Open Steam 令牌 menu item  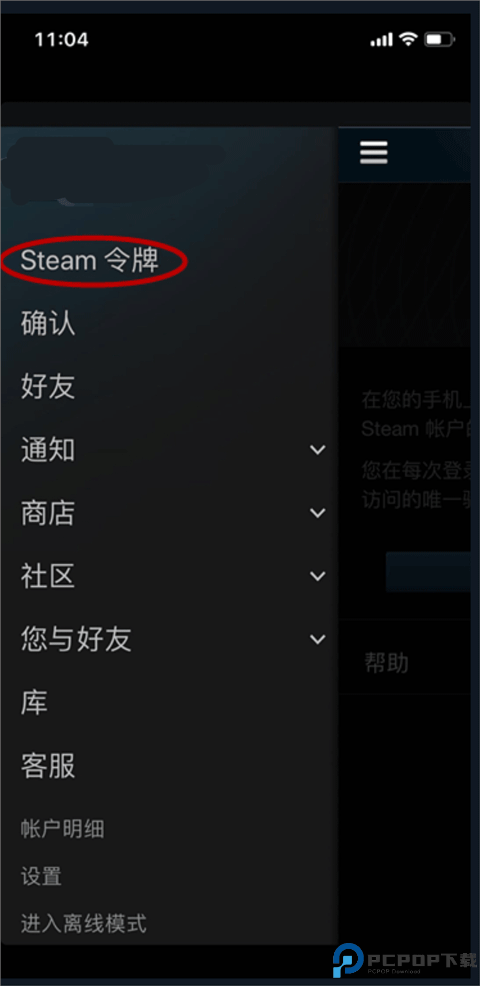[x=90, y=260]
